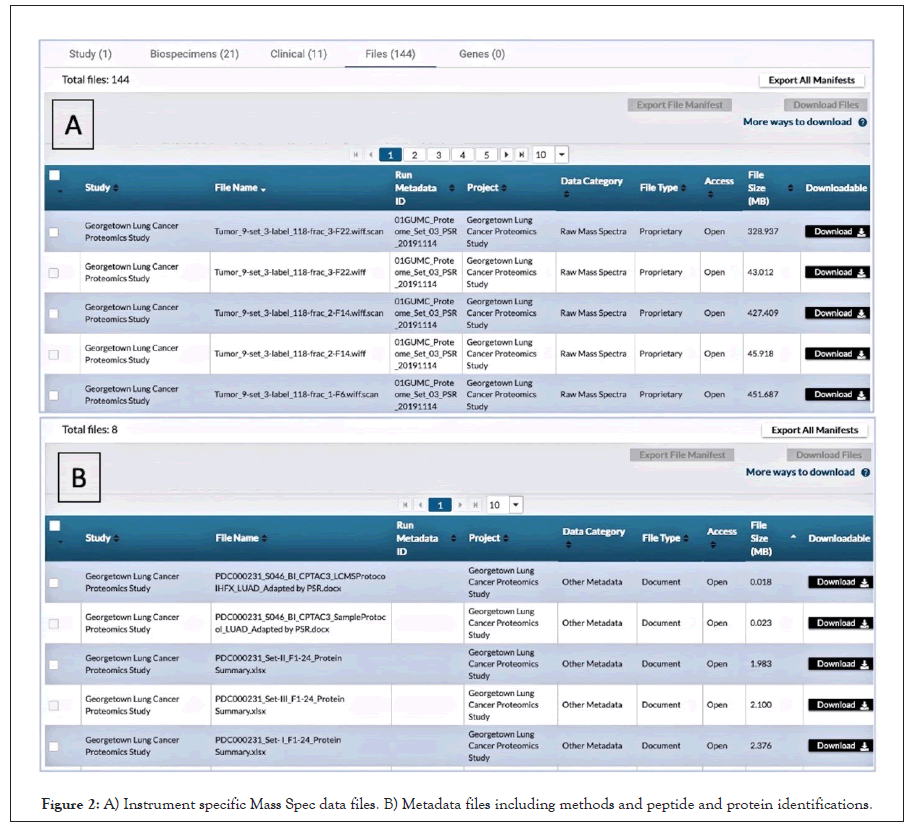Viewport: 910px width, 834px height.
Task: Go to next page in panel A pagination
Action: tap(508, 155)
